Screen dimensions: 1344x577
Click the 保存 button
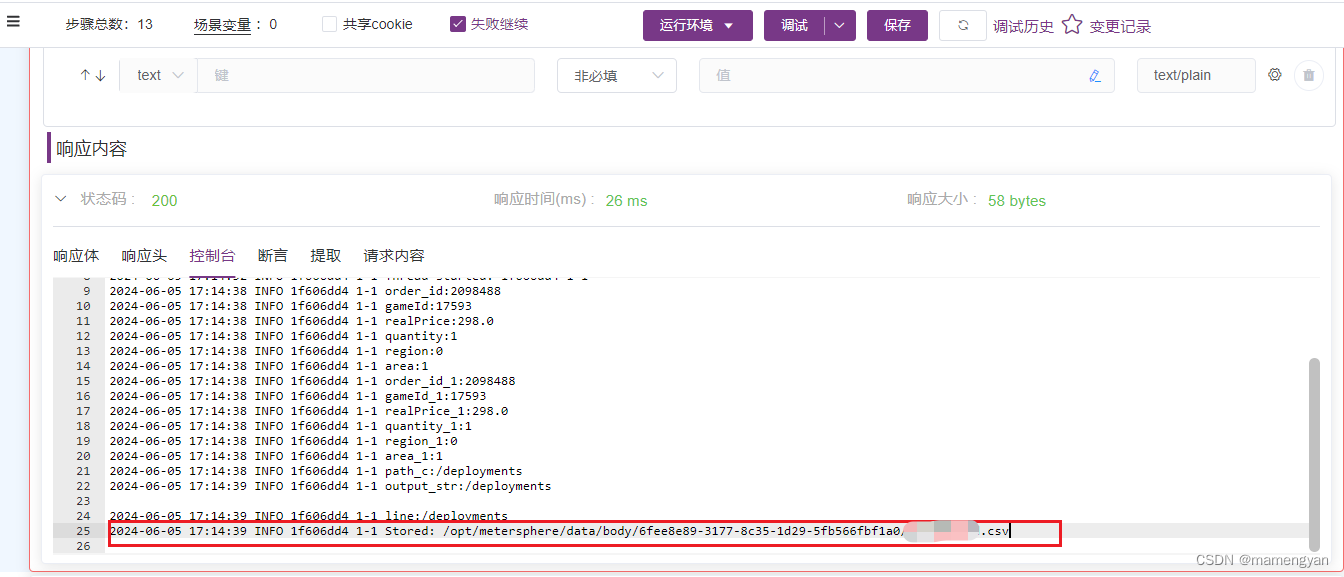click(x=896, y=26)
